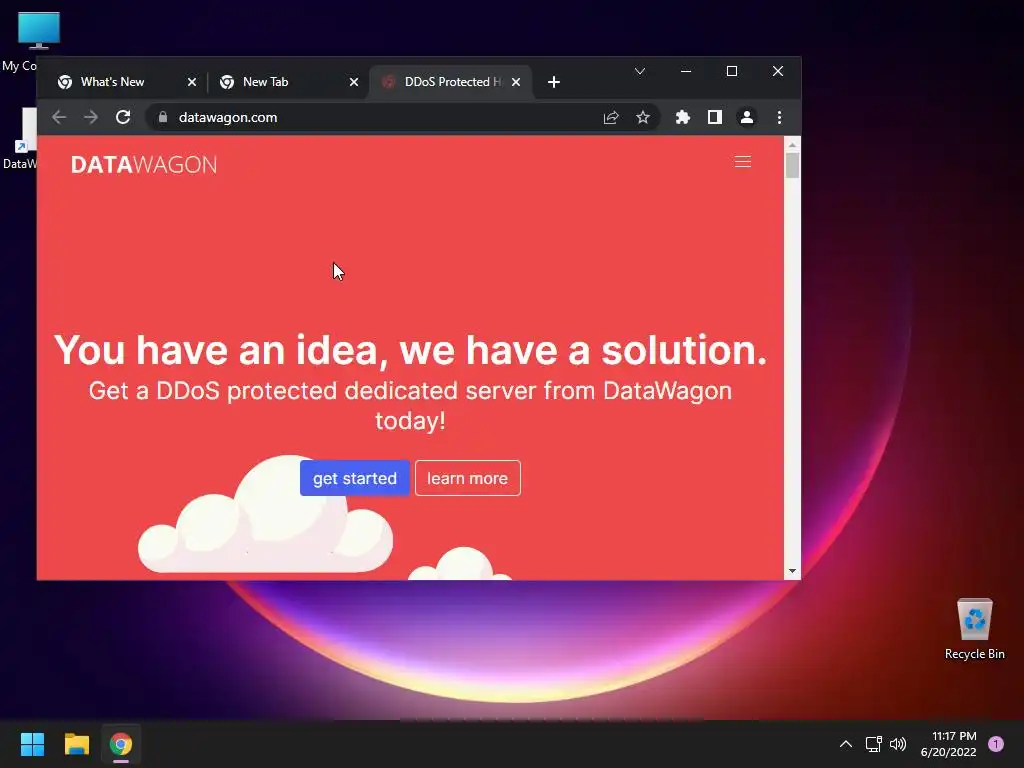This screenshot has height=768, width=1024.
Task: Open the Windows Start menu
Action: pos(32,744)
